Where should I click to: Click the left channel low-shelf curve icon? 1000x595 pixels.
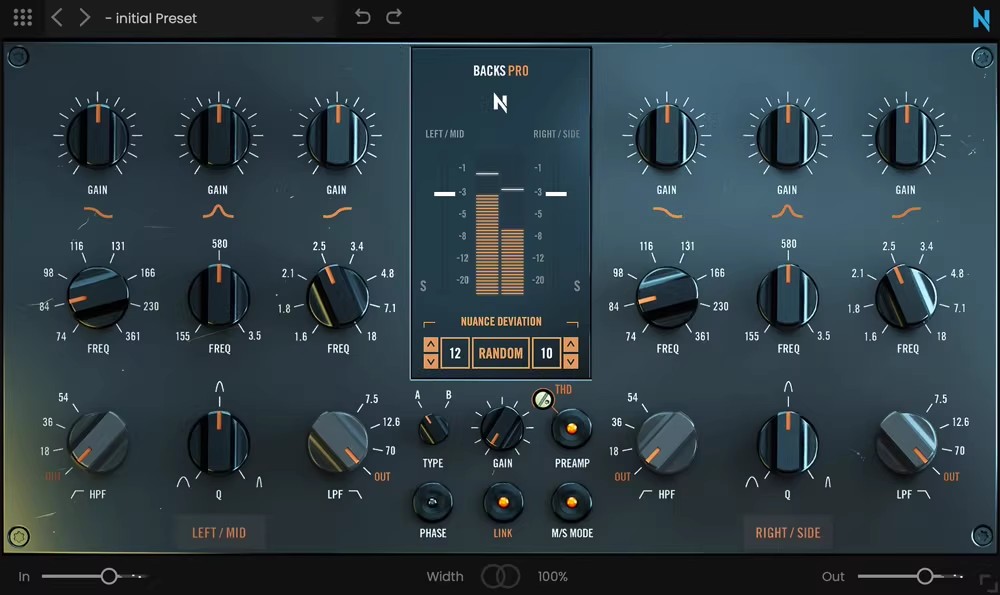[98, 212]
